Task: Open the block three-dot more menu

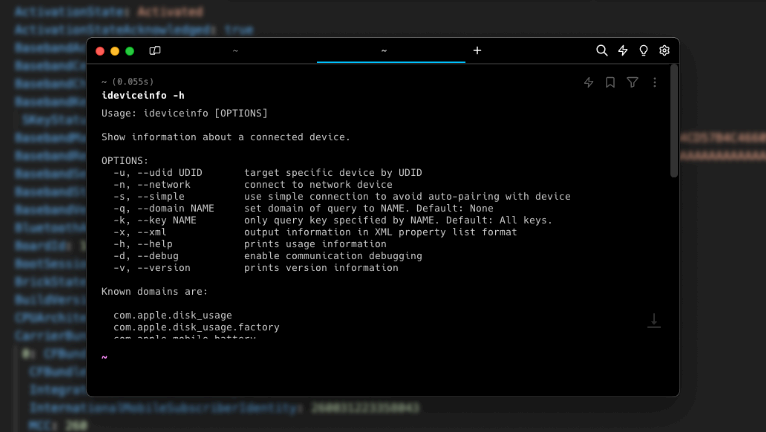Action: tap(655, 82)
